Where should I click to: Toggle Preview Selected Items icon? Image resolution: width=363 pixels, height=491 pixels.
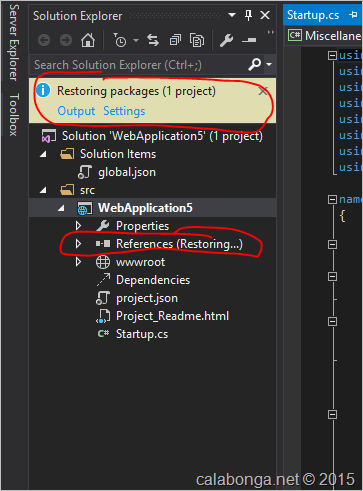coord(249,40)
